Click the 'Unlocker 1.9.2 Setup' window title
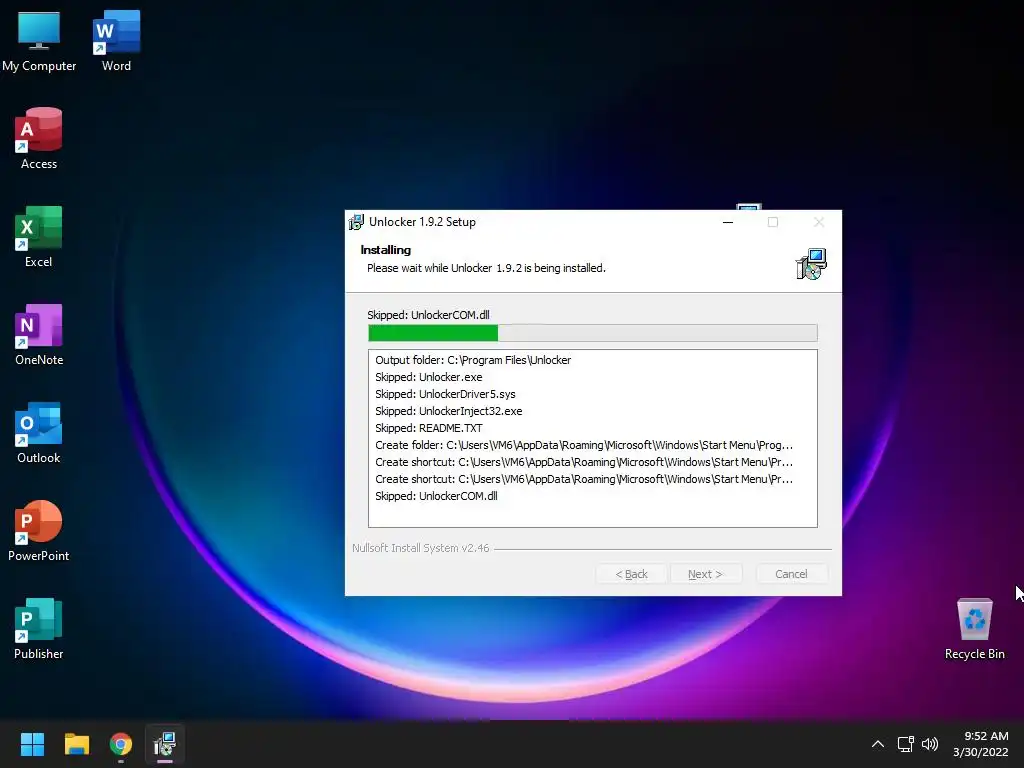This screenshot has width=1024, height=768. pos(422,222)
